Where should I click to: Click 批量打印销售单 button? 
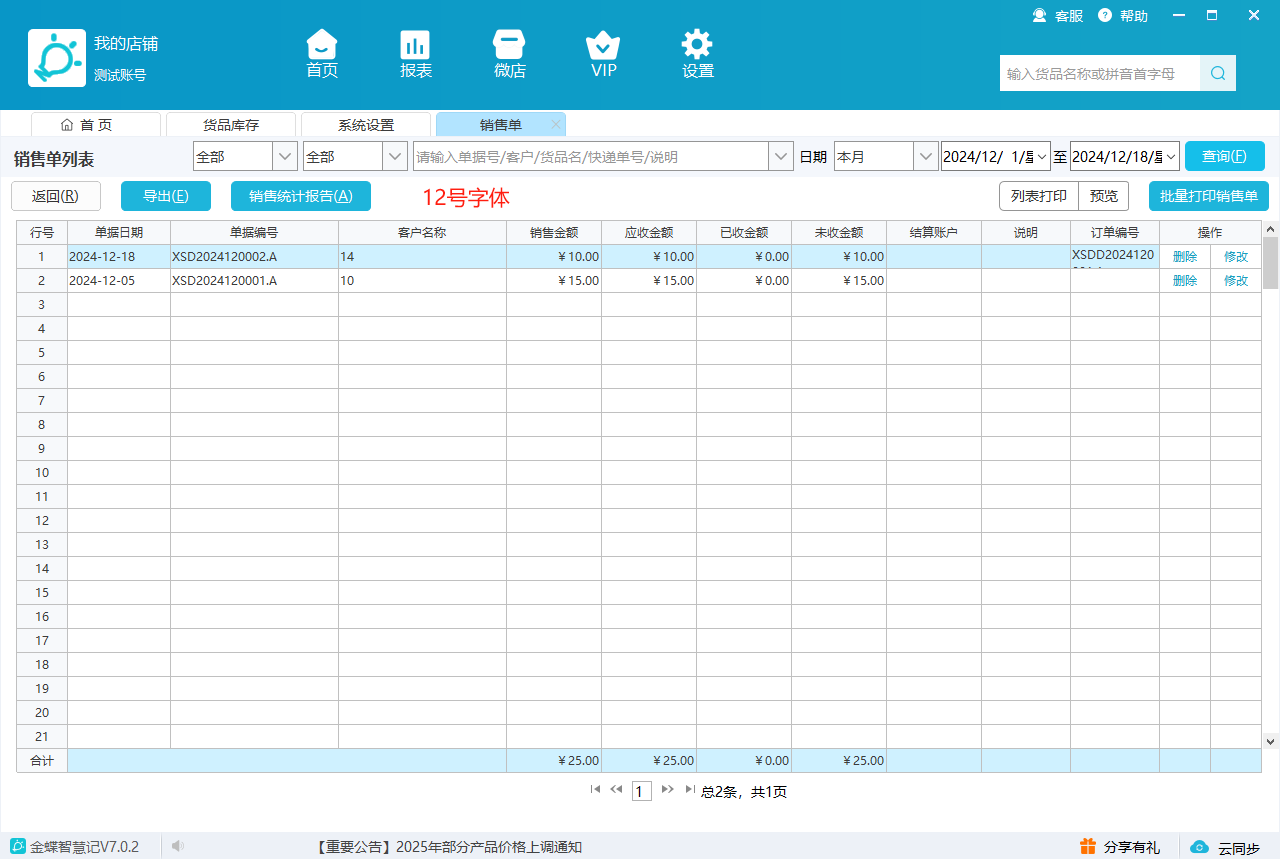point(1209,196)
